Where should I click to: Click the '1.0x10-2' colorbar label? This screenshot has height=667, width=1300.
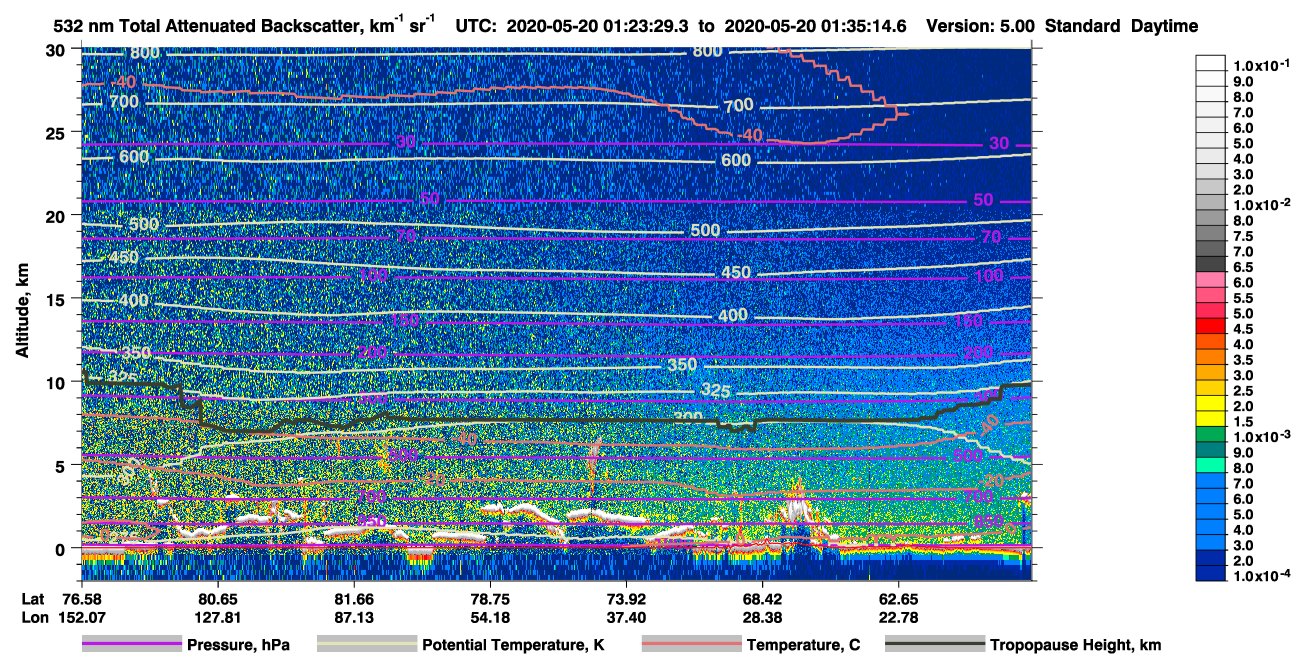tap(1263, 204)
